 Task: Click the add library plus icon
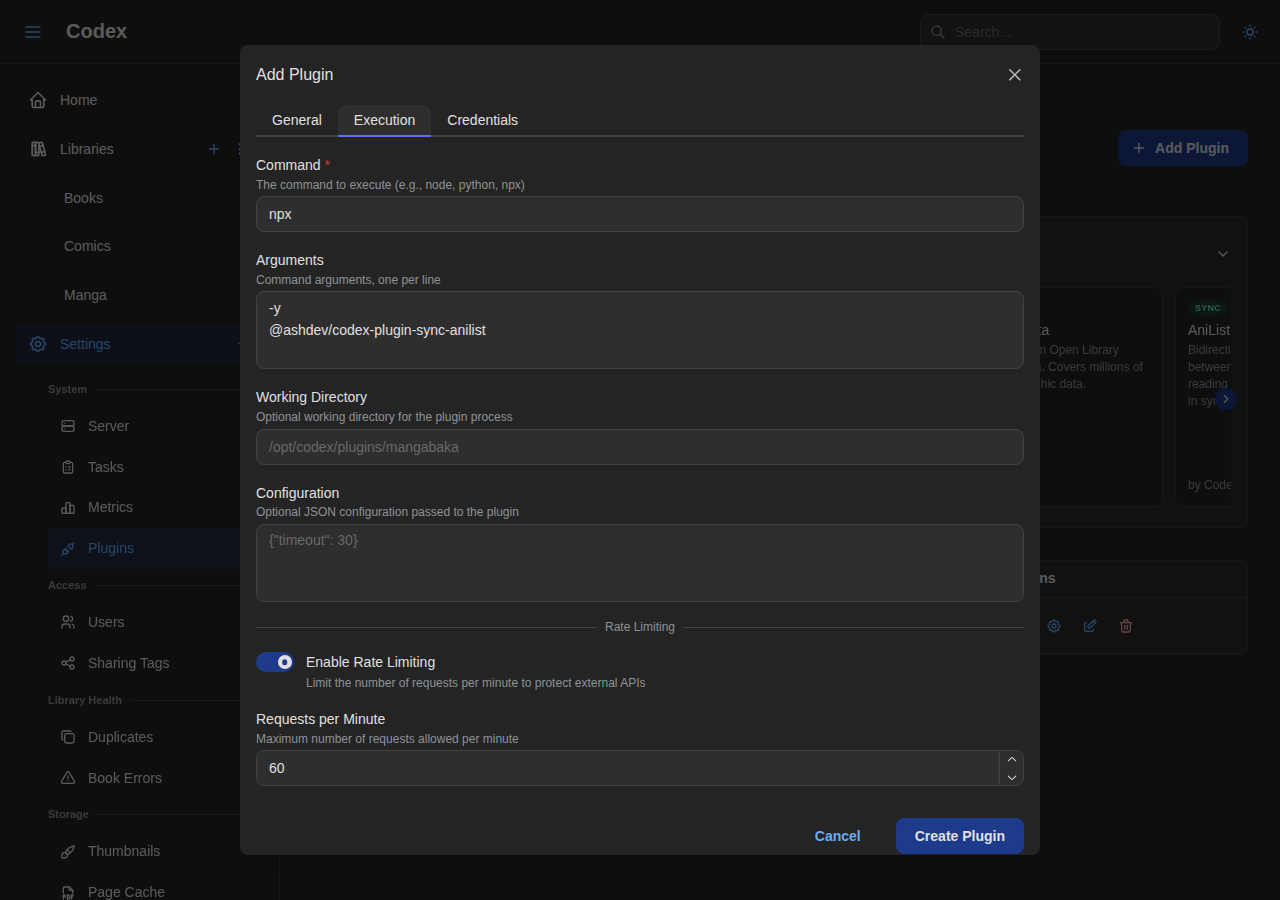(213, 149)
